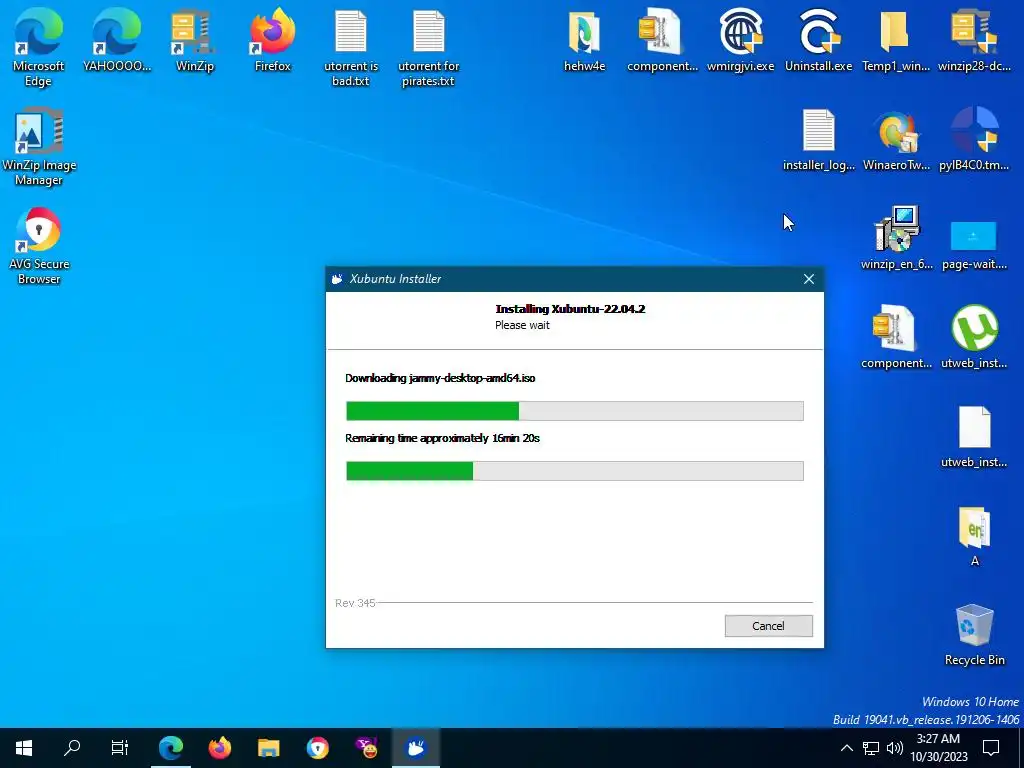This screenshot has height=768, width=1024.
Task: Select the Firefox desktop shortcut
Action: pyautogui.click(x=272, y=40)
